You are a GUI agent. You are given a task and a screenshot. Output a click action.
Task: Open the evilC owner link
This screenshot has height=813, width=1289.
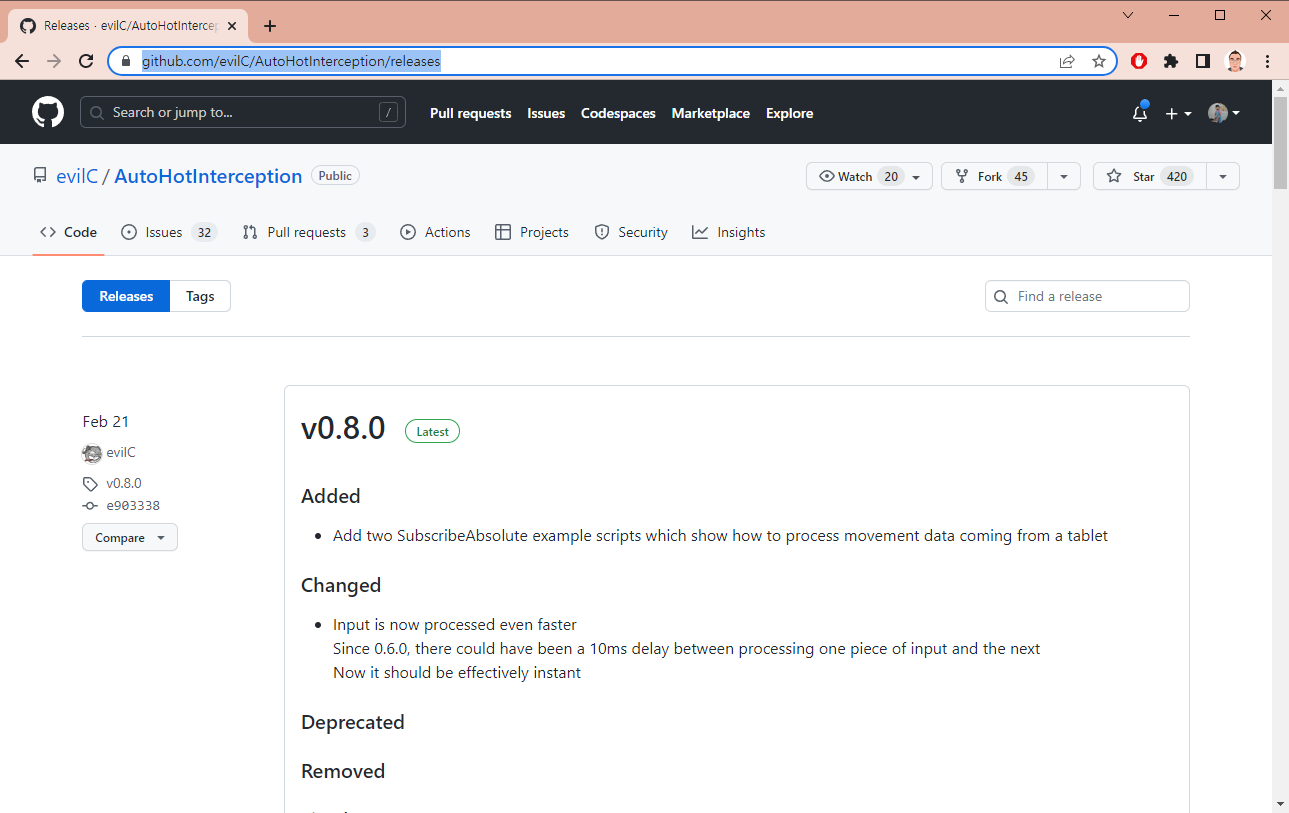[x=76, y=176]
